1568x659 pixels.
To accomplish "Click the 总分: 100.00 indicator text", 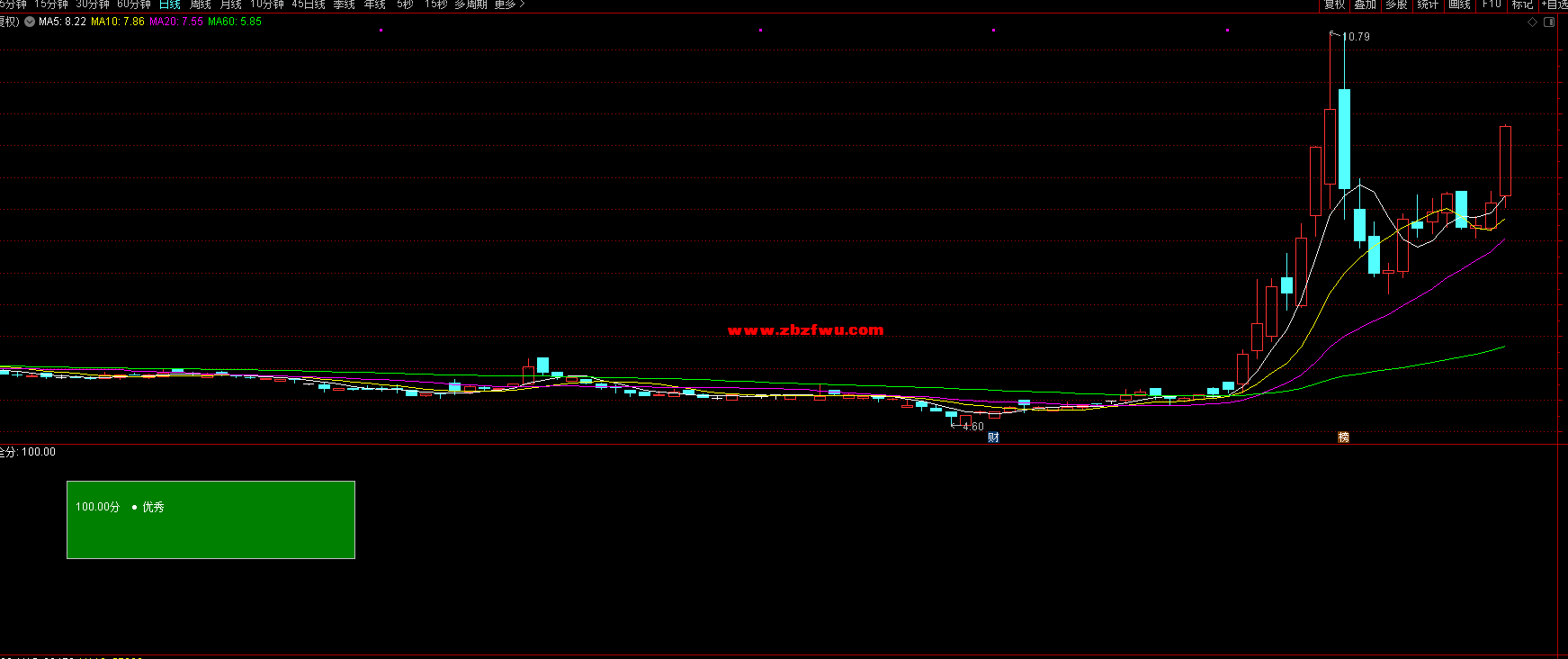I will (x=28, y=452).
